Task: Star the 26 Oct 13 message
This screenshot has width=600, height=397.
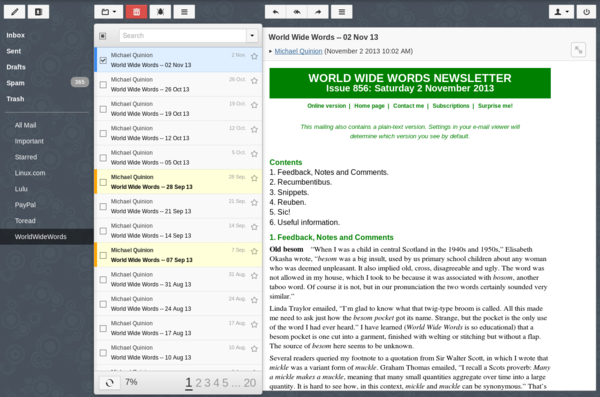Action: 254,81
